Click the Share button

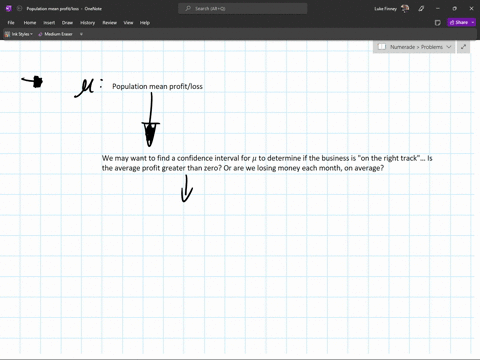click(x=459, y=22)
